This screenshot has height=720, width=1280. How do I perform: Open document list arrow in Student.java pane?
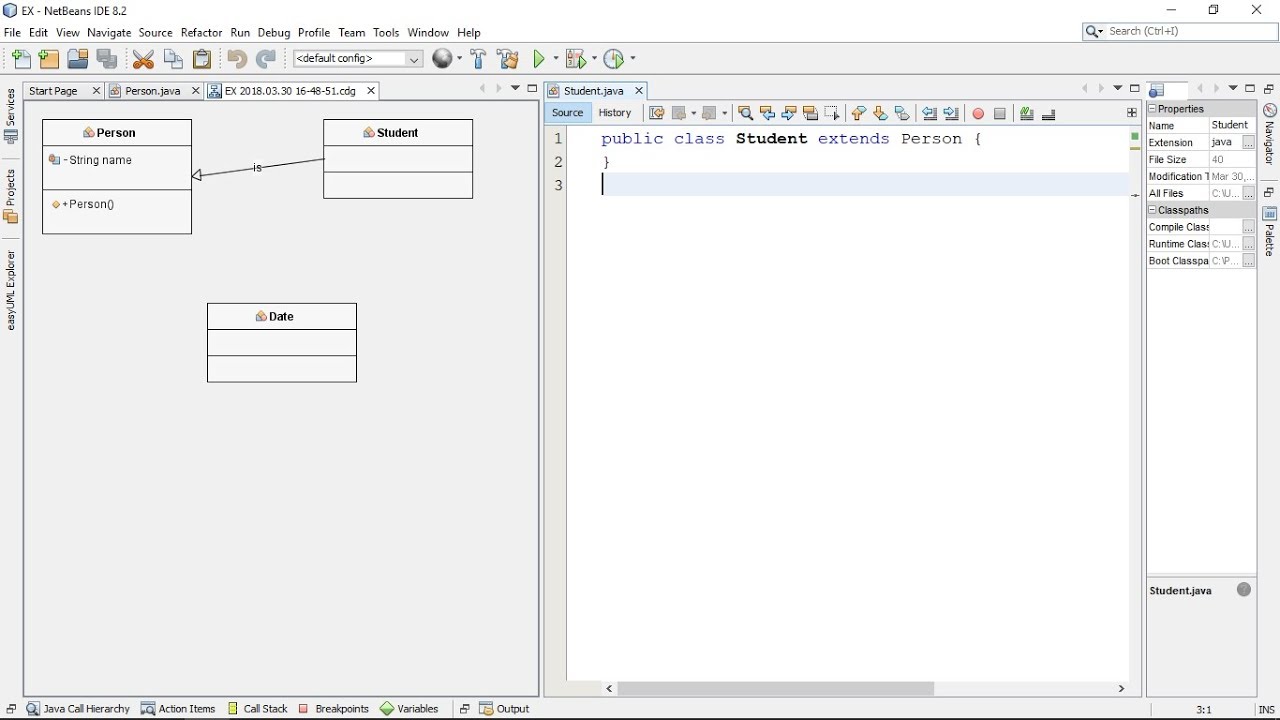[x=1118, y=89]
